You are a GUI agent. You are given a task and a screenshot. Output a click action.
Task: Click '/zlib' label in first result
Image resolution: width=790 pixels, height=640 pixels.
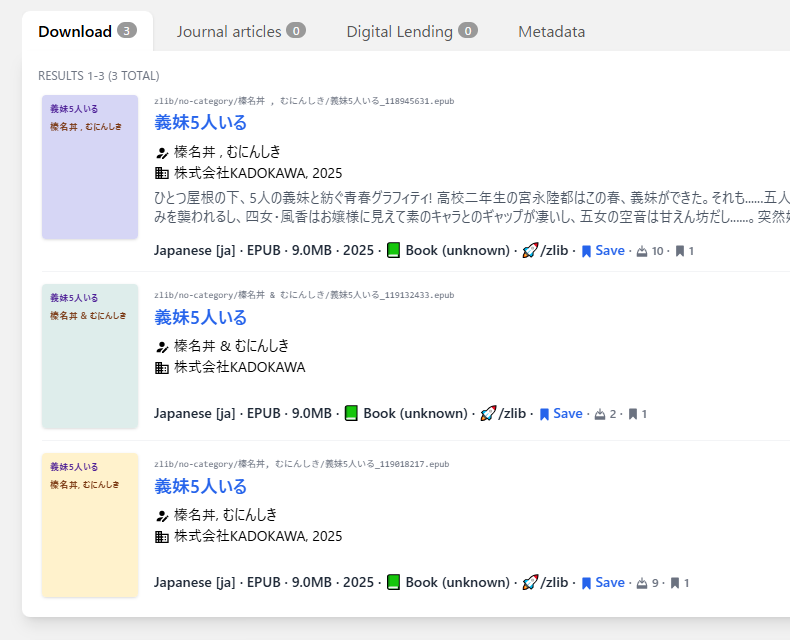(554, 250)
